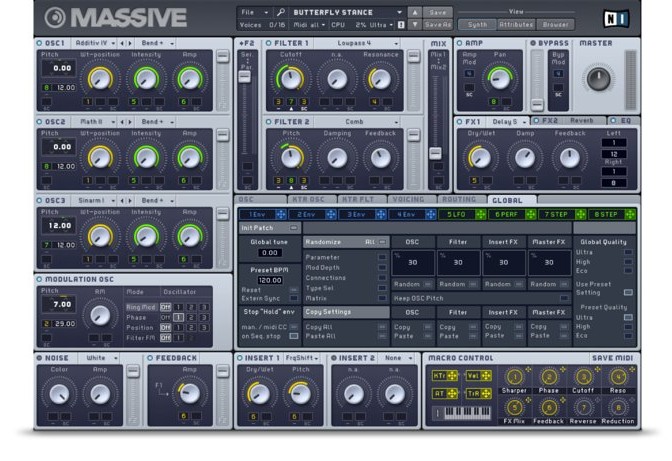Click the previous preset up arrow
This screenshot has width=672, height=461.
pos(414,12)
